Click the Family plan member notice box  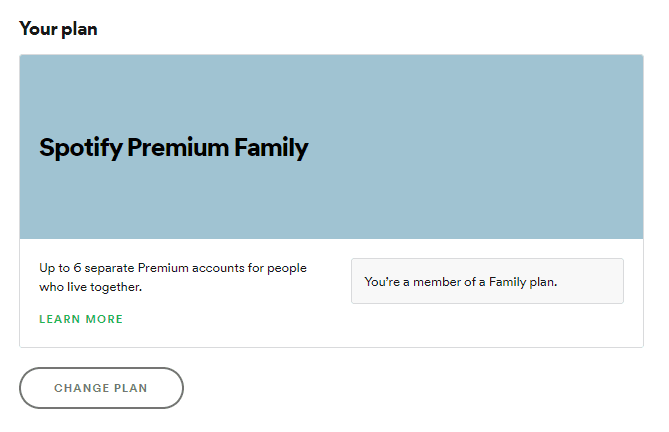(487, 281)
